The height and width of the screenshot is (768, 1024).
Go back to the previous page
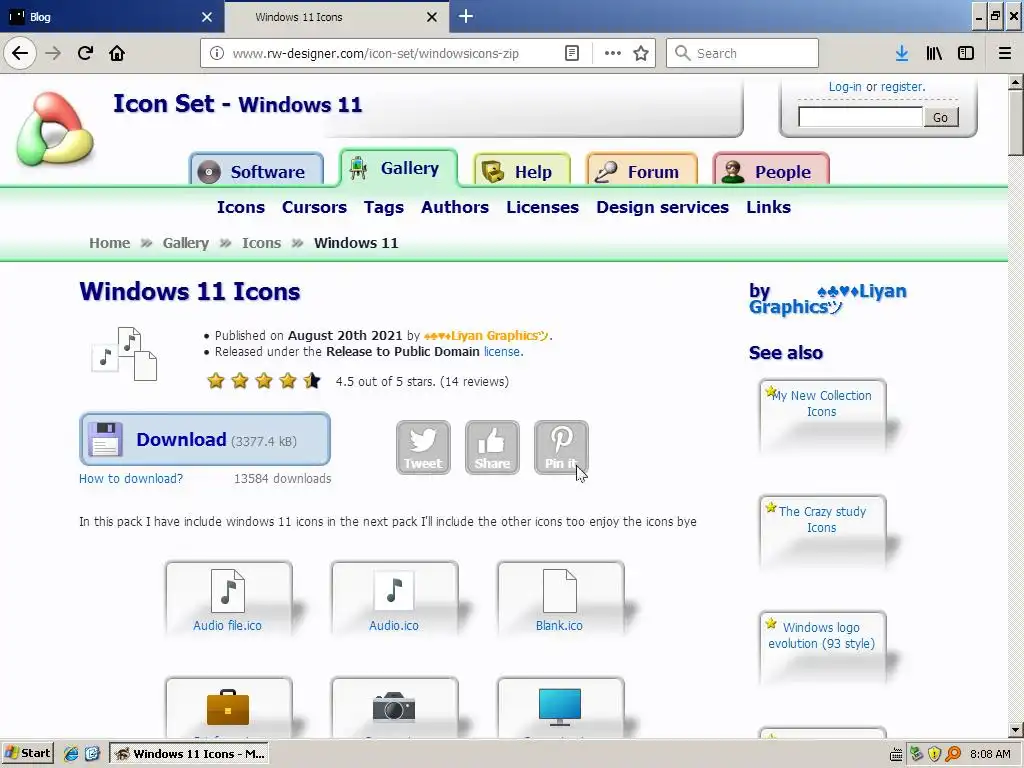click(x=20, y=53)
